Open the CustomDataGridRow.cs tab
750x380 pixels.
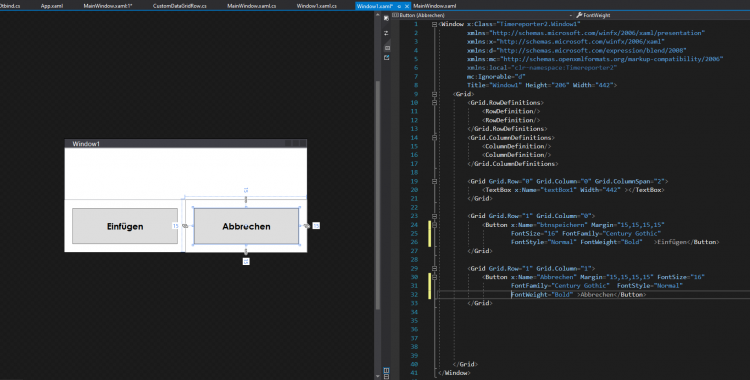point(179,6)
